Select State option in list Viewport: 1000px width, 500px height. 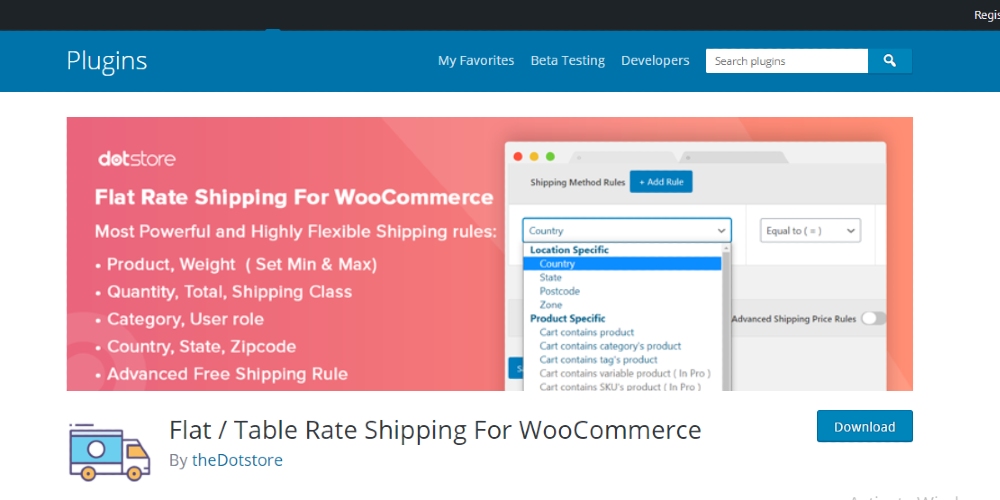point(550,277)
